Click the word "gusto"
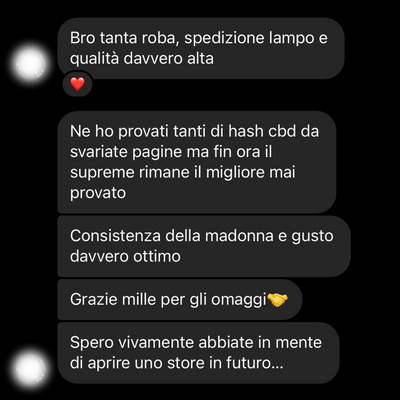 [x=312, y=236]
